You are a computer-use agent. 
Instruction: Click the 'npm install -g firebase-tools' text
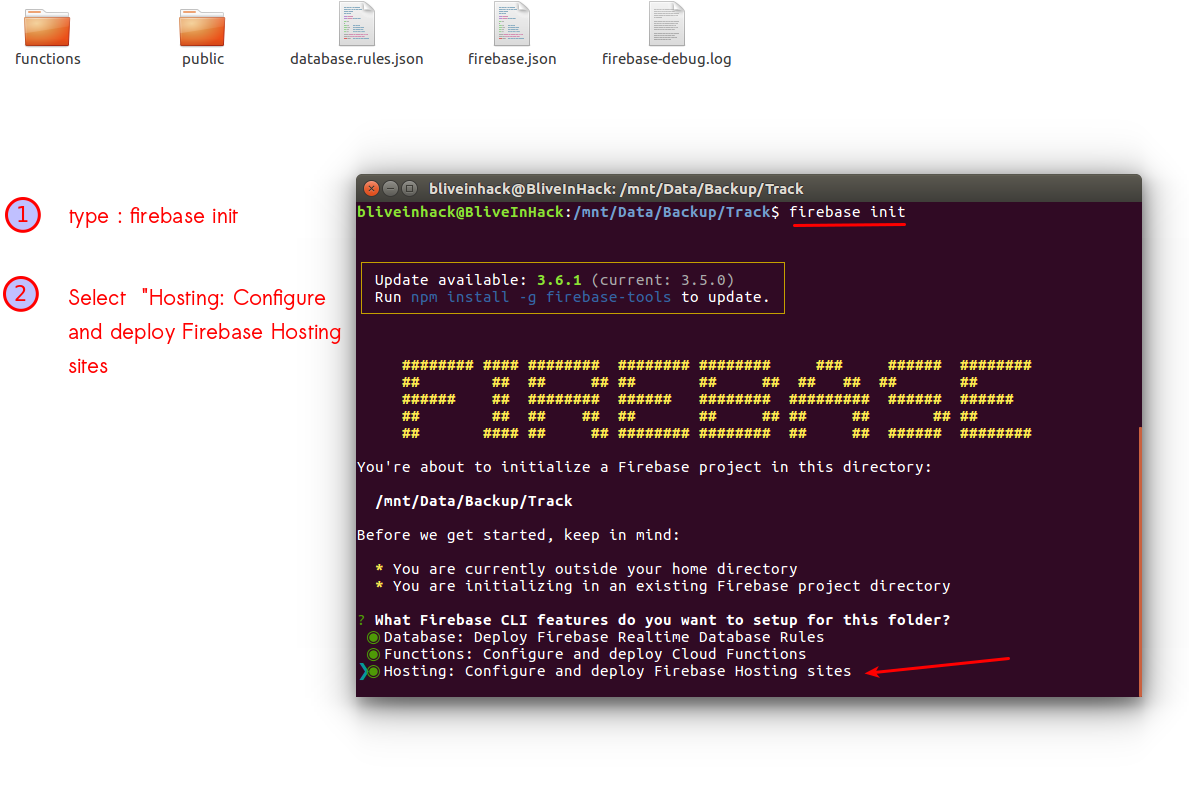pyautogui.click(x=541, y=297)
